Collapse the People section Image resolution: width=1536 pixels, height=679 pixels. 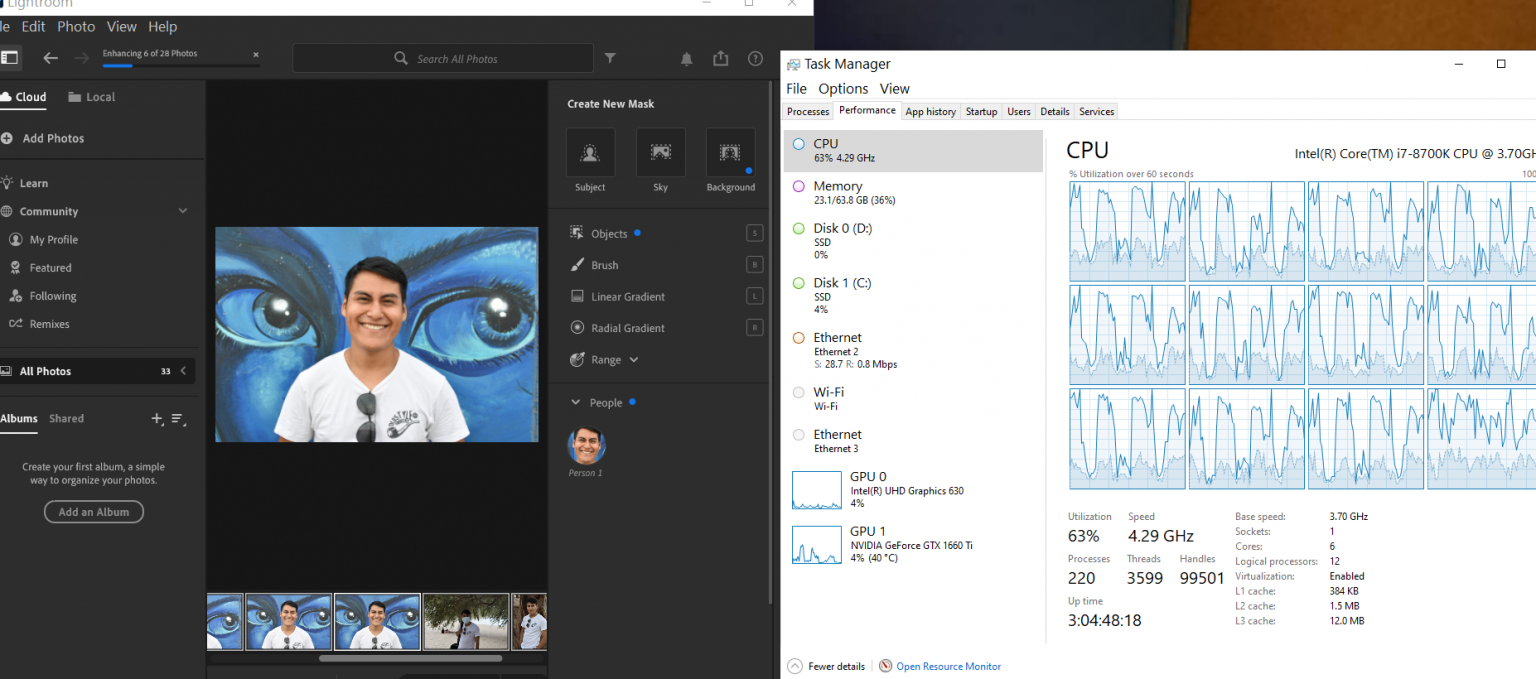tap(575, 403)
